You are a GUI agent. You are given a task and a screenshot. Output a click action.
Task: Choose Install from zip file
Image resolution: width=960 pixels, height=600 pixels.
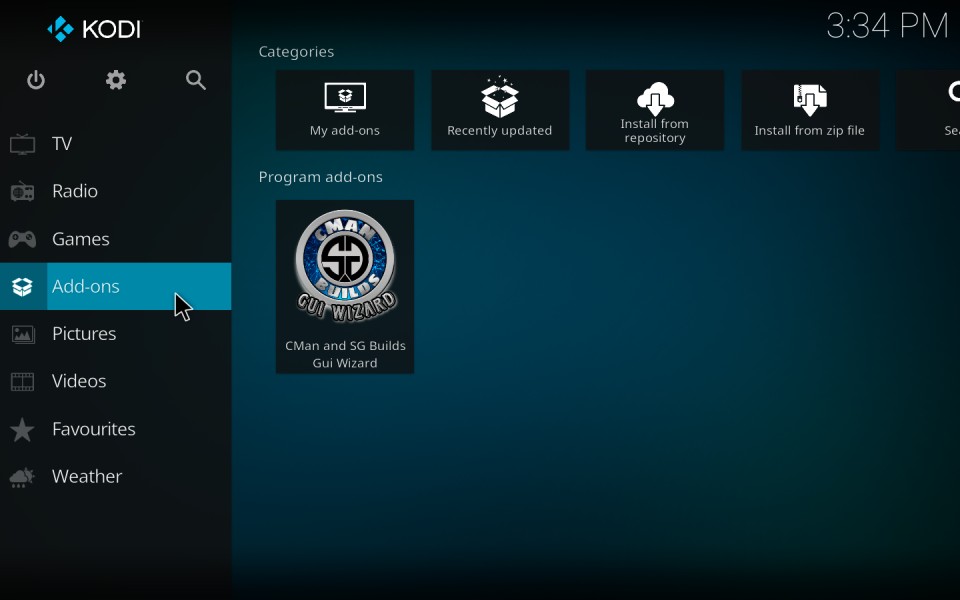810,110
